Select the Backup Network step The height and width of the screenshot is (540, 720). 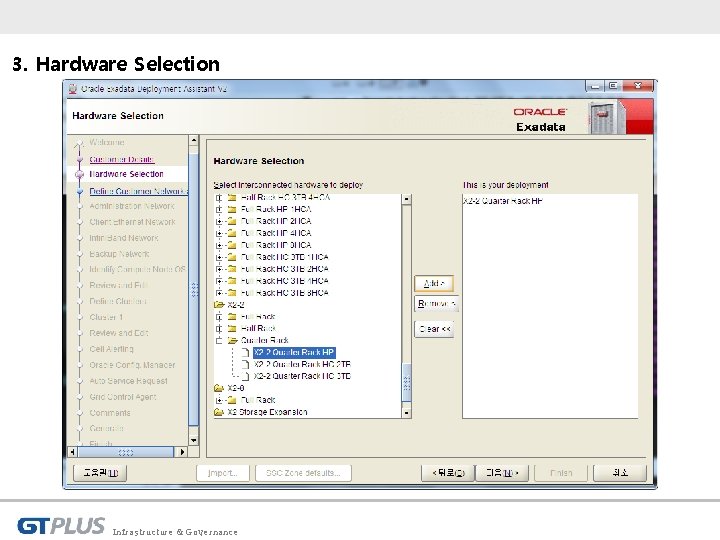tap(119, 254)
